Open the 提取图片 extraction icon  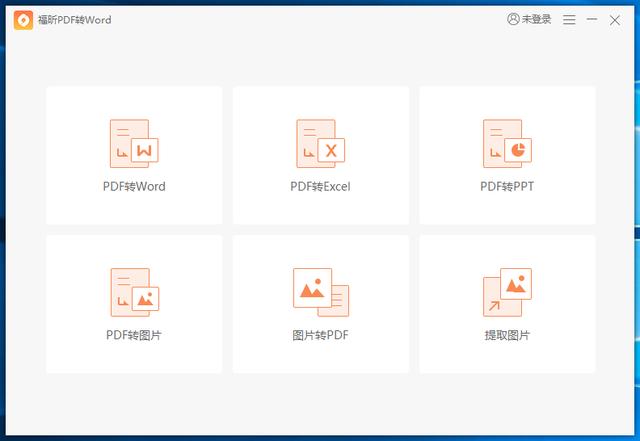pyautogui.click(x=507, y=292)
